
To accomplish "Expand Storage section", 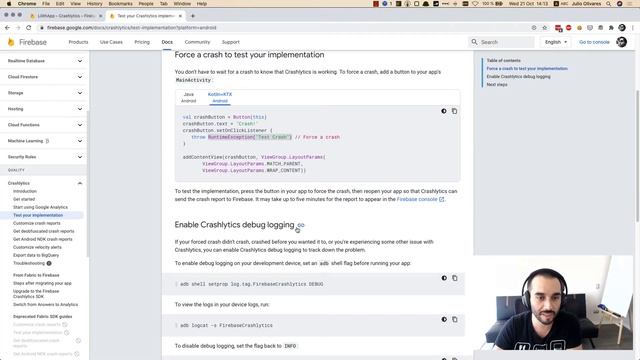I will coord(44,93).
